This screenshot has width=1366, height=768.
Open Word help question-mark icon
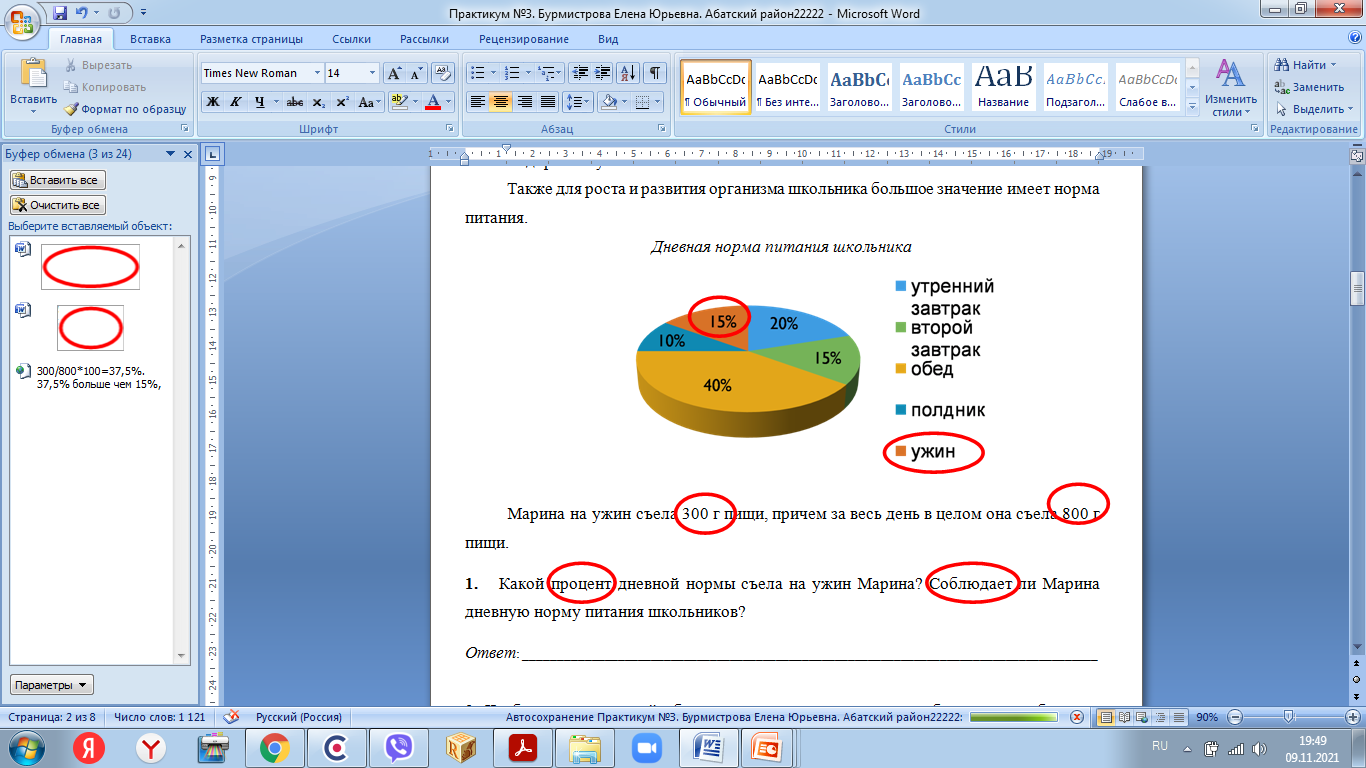pos(1353,39)
